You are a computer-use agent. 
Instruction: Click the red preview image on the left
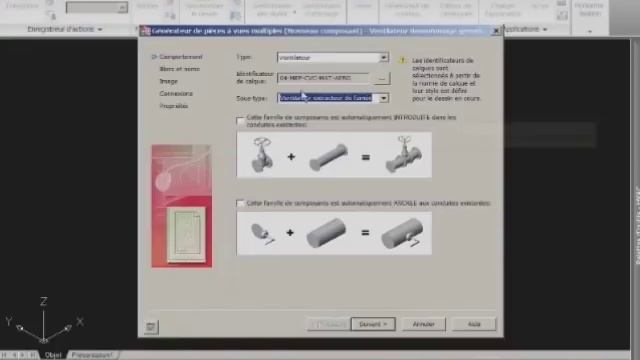click(x=182, y=206)
